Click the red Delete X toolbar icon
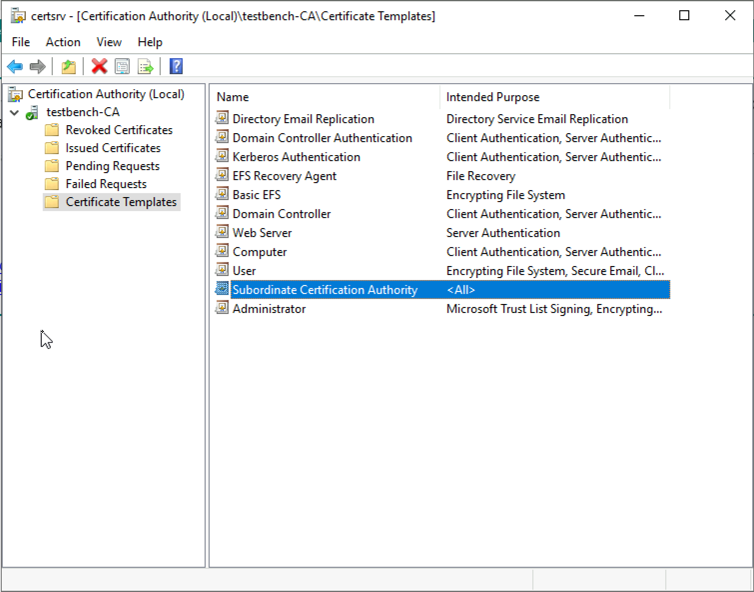Viewport: 754px width, 592px height. point(99,66)
